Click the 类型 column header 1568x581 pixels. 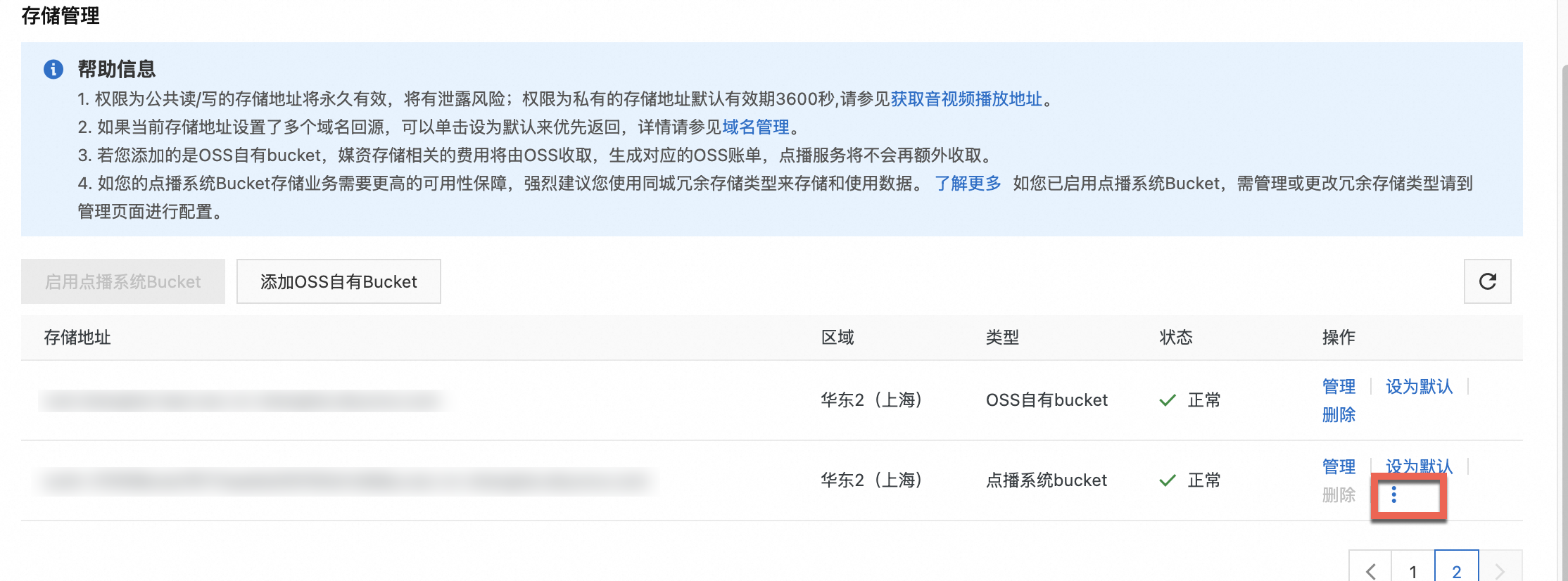pos(1002,338)
